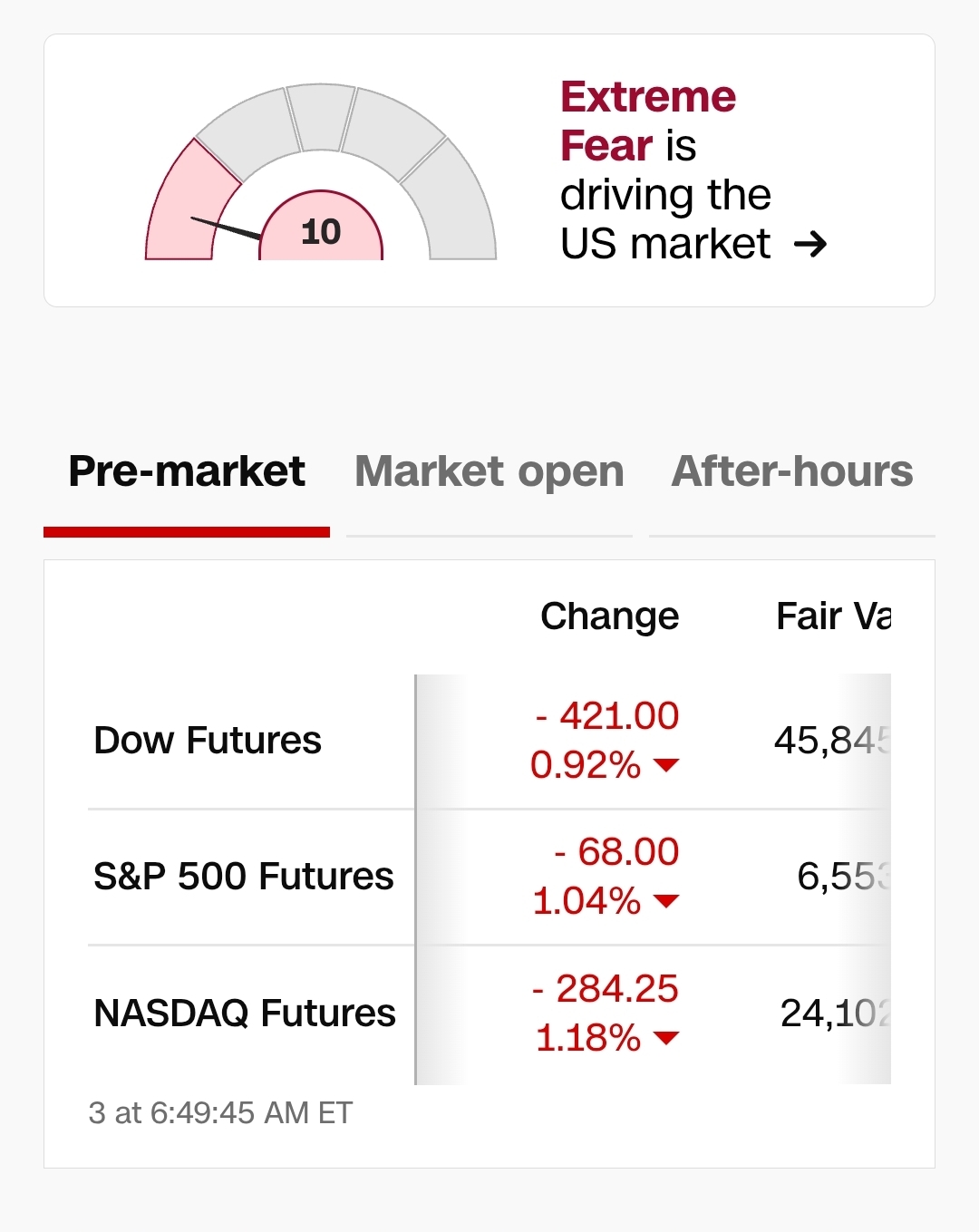Screen dimensions: 979x1232
Task: Open the NASDAQ Futures row
Action: [x=245, y=1014]
